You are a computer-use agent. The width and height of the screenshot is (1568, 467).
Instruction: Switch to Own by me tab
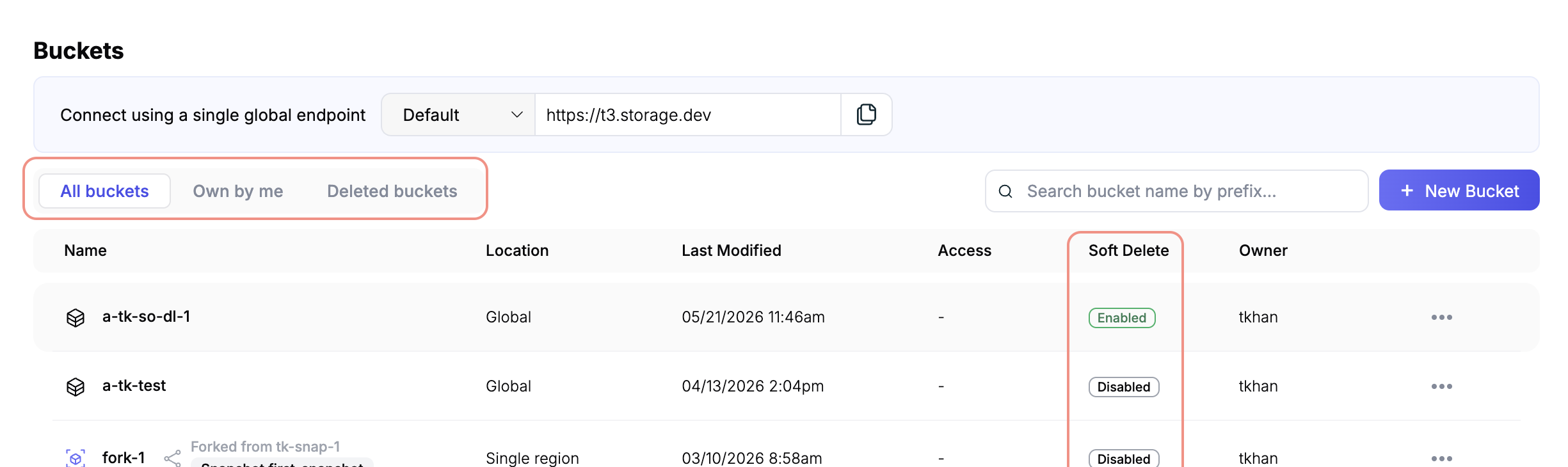tap(238, 191)
